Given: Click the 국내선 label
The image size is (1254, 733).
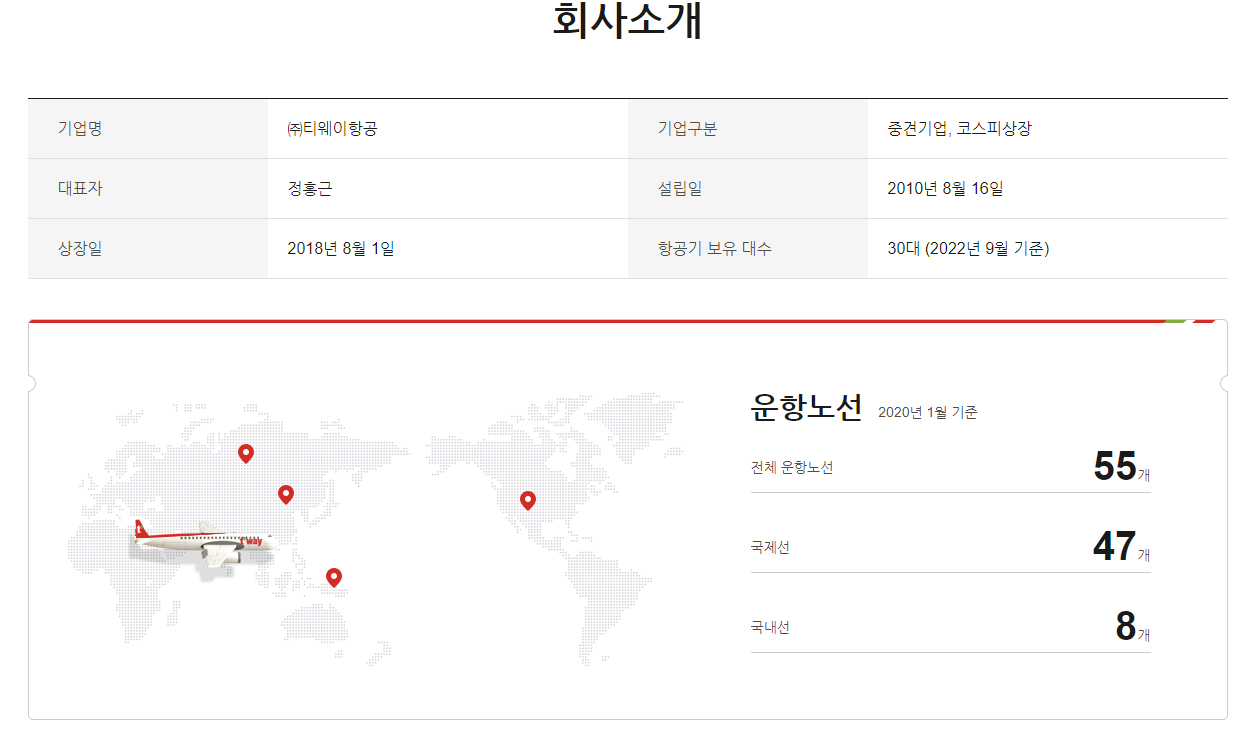Looking at the screenshot, I should tap(770, 628).
